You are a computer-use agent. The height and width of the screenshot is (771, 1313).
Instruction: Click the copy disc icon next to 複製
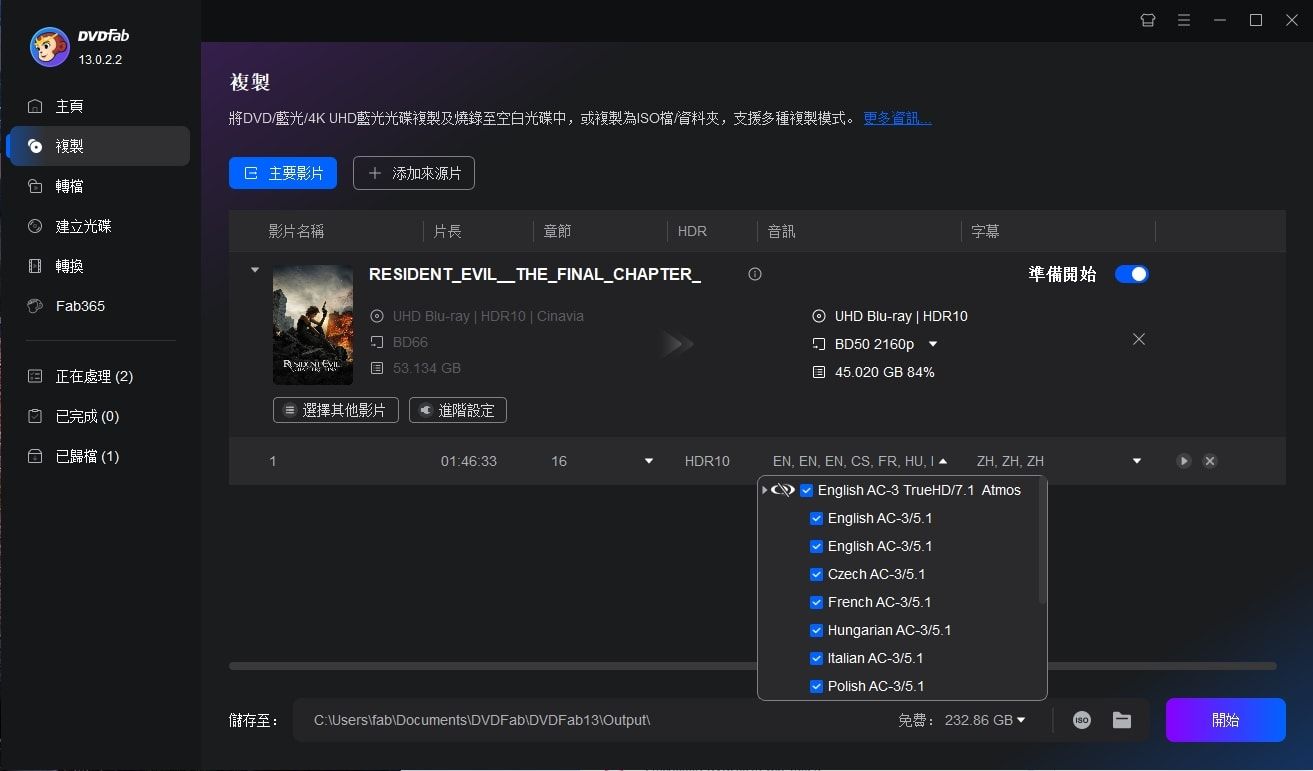(x=35, y=146)
